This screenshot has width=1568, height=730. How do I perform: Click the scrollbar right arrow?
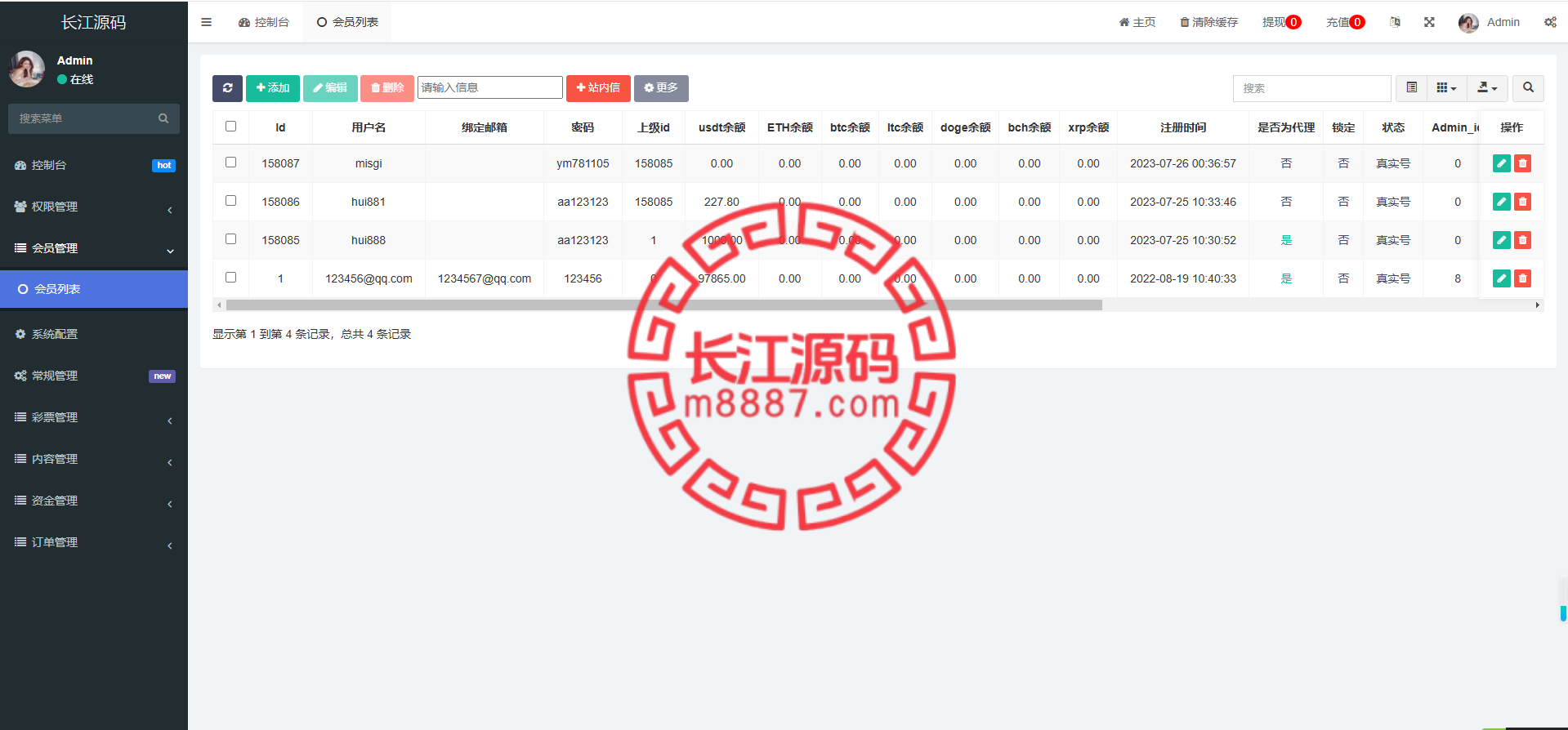(x=1538, y=305)
